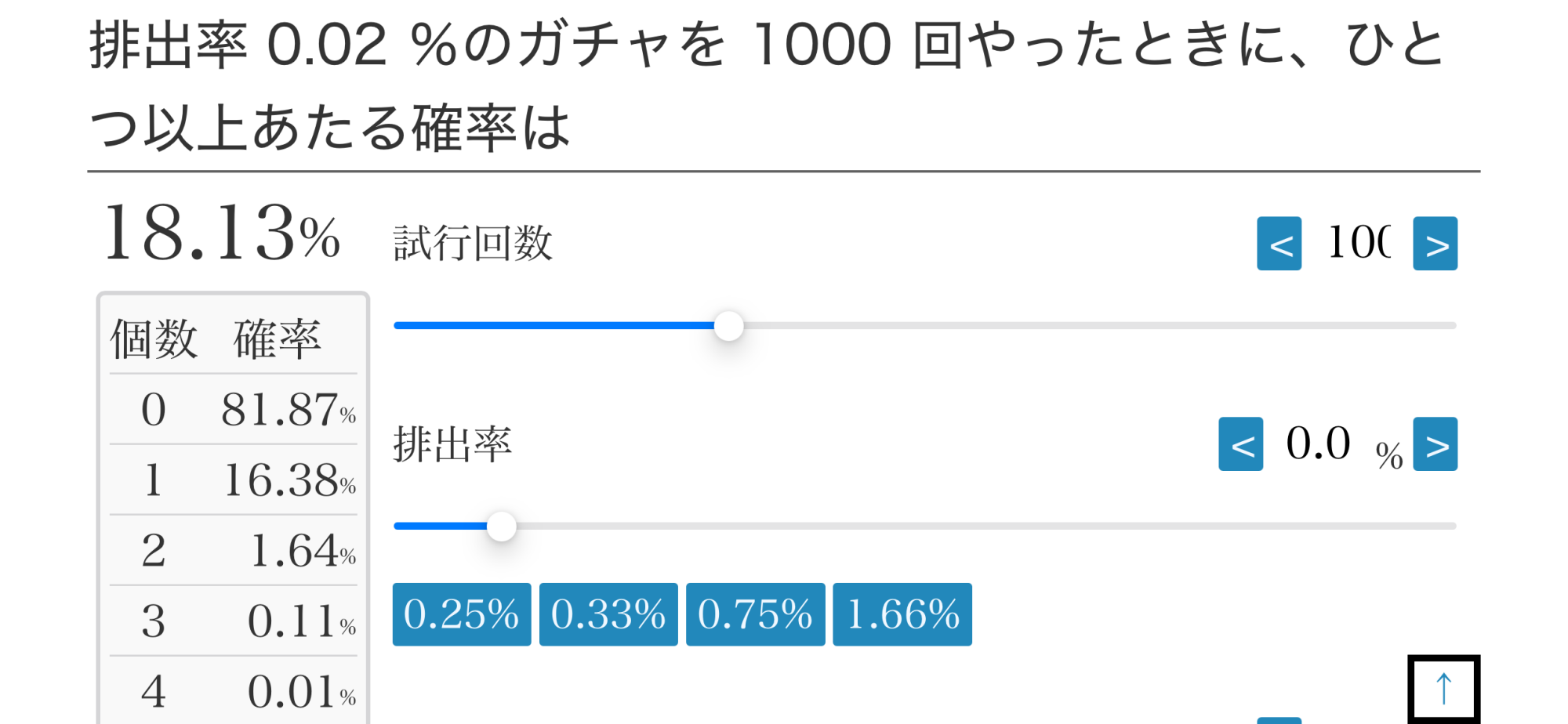Increase the drop rate with right arrow
The width and height of the screenshot is (1568, 724).
pyautogui.click(x=1435, y=444)
